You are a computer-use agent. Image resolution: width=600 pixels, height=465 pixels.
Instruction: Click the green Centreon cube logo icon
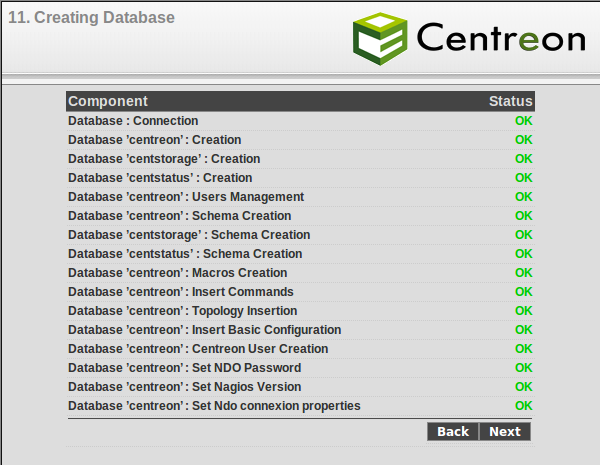379,36
